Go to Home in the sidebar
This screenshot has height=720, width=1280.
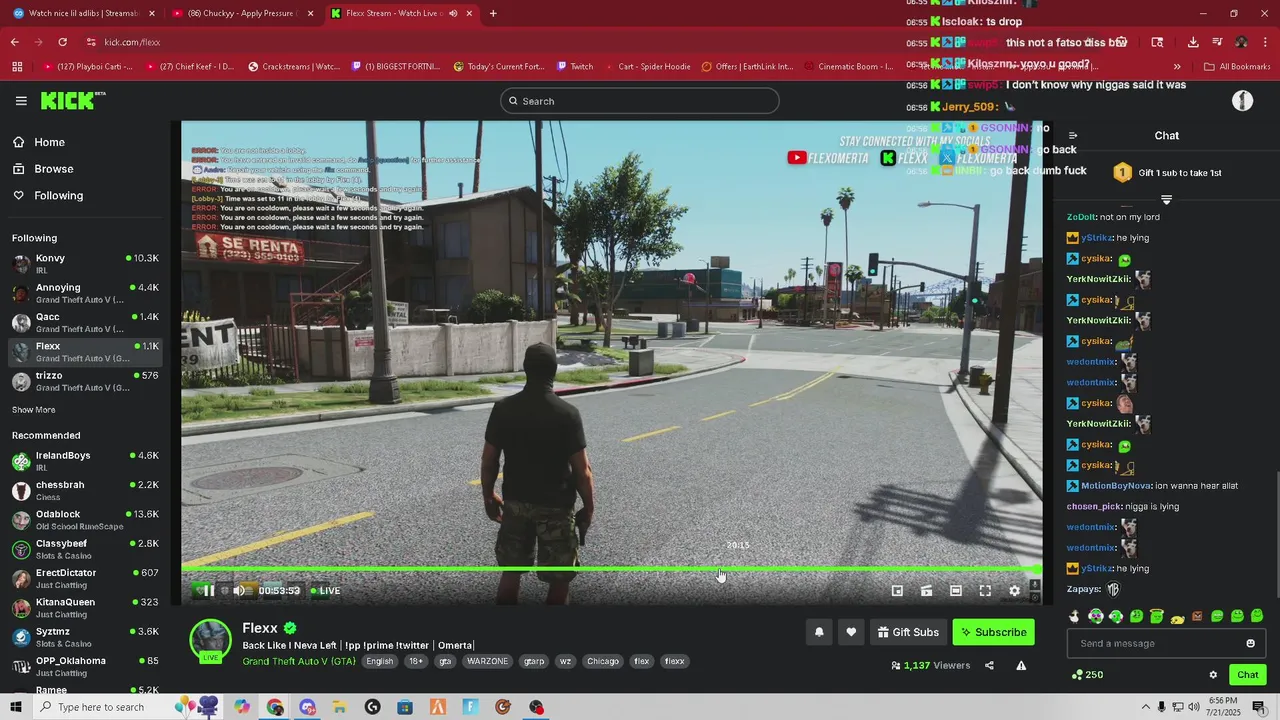coord(49,142)
